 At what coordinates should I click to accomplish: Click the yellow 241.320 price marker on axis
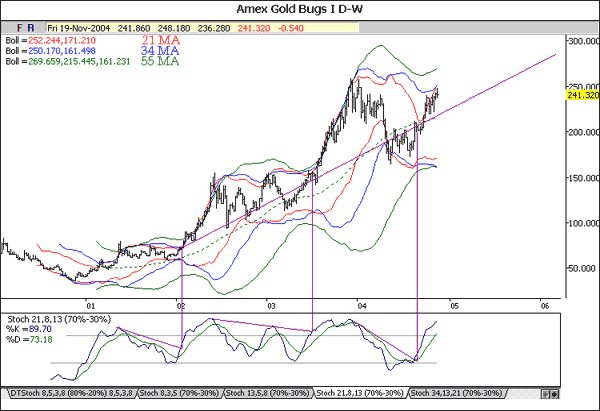[x=582, y=95]
